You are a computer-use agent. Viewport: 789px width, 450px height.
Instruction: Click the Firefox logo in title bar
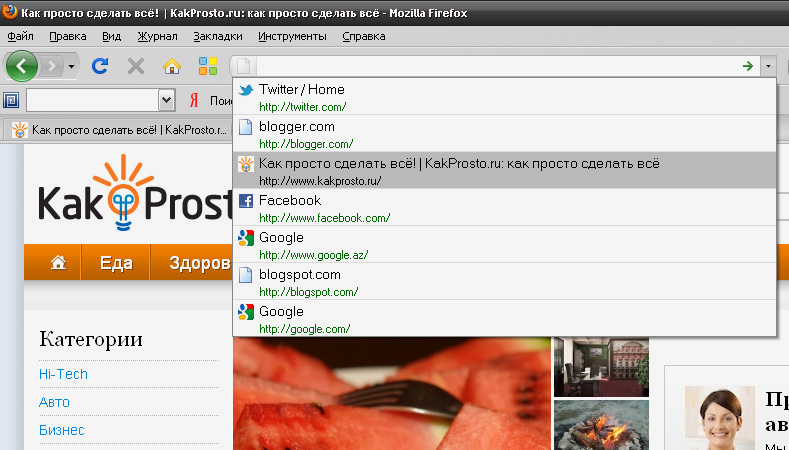(x=9, y=11)
